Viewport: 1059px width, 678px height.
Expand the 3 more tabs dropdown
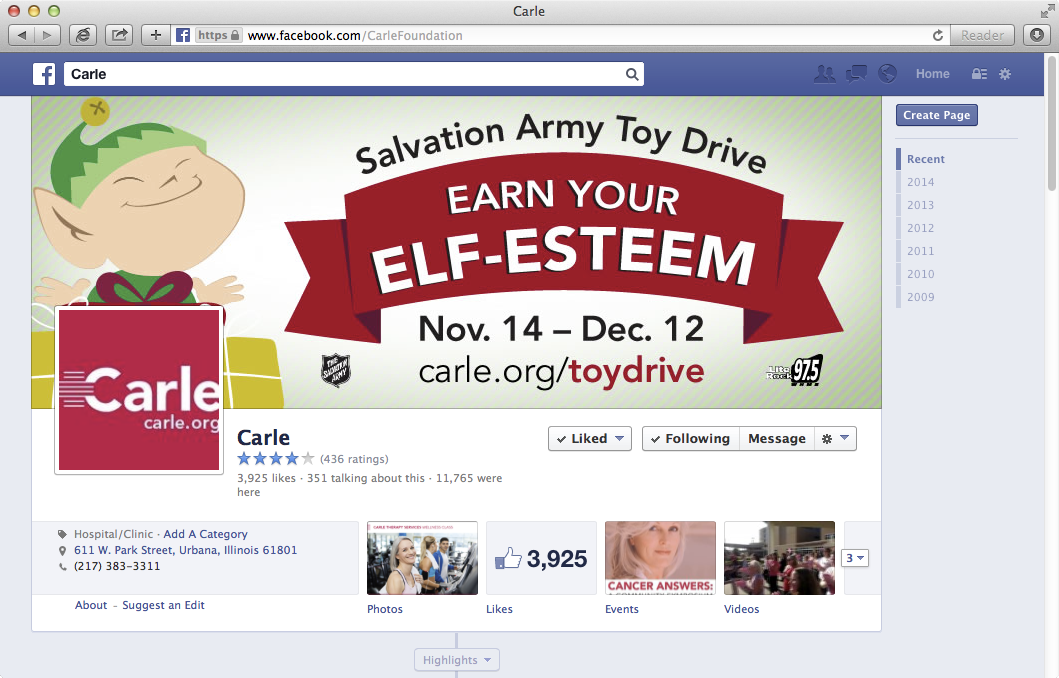pyautogui.click(x=855, y=558)
